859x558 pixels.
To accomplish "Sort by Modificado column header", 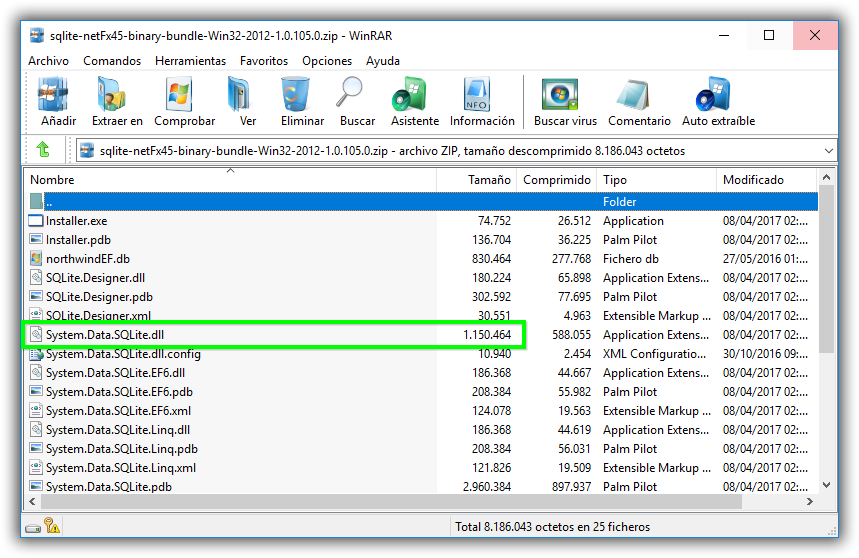I will pos(766,180).
